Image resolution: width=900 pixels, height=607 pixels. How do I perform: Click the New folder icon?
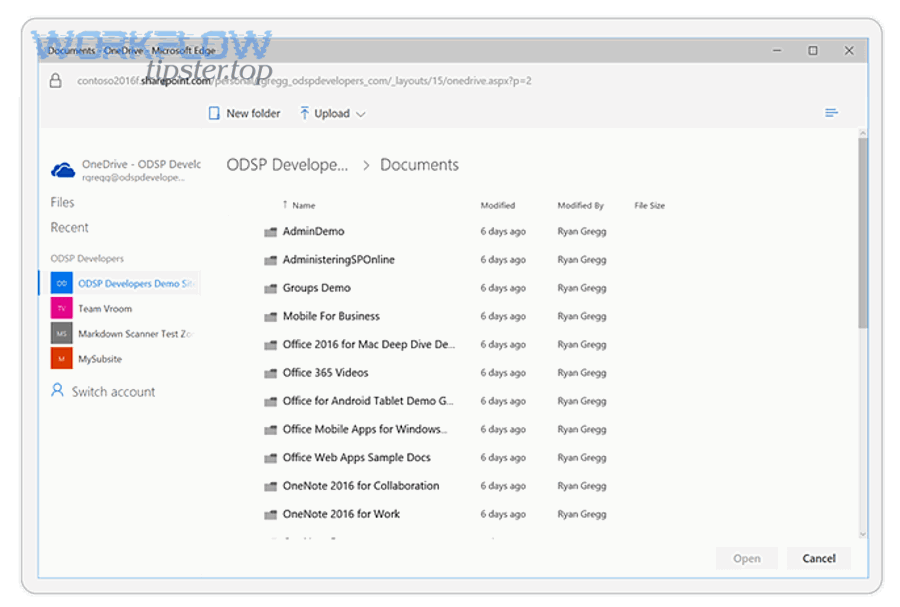click(214, 114)
